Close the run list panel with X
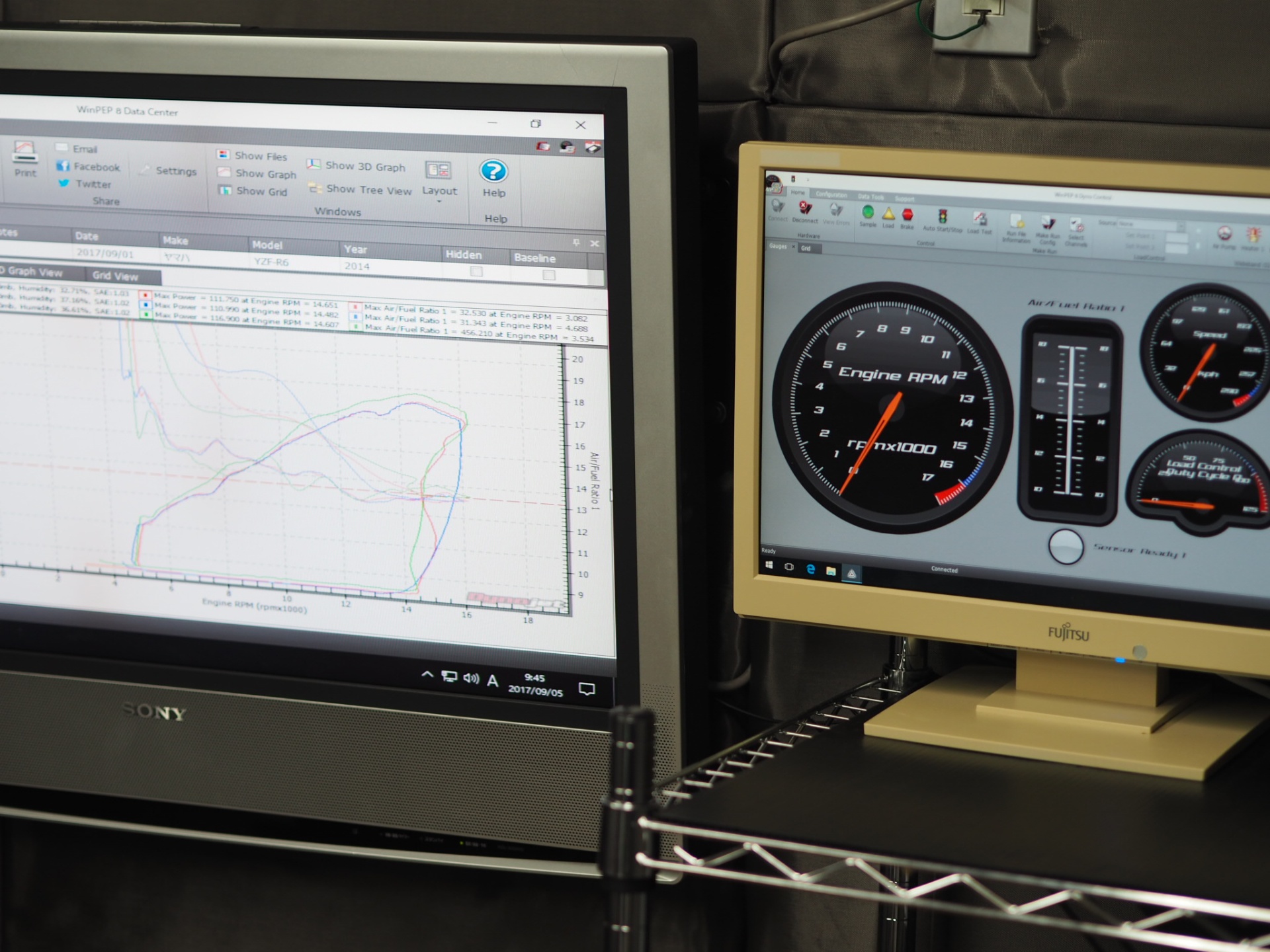The height and width of the screenshot is (952, 1270). [x=595, y=243]
